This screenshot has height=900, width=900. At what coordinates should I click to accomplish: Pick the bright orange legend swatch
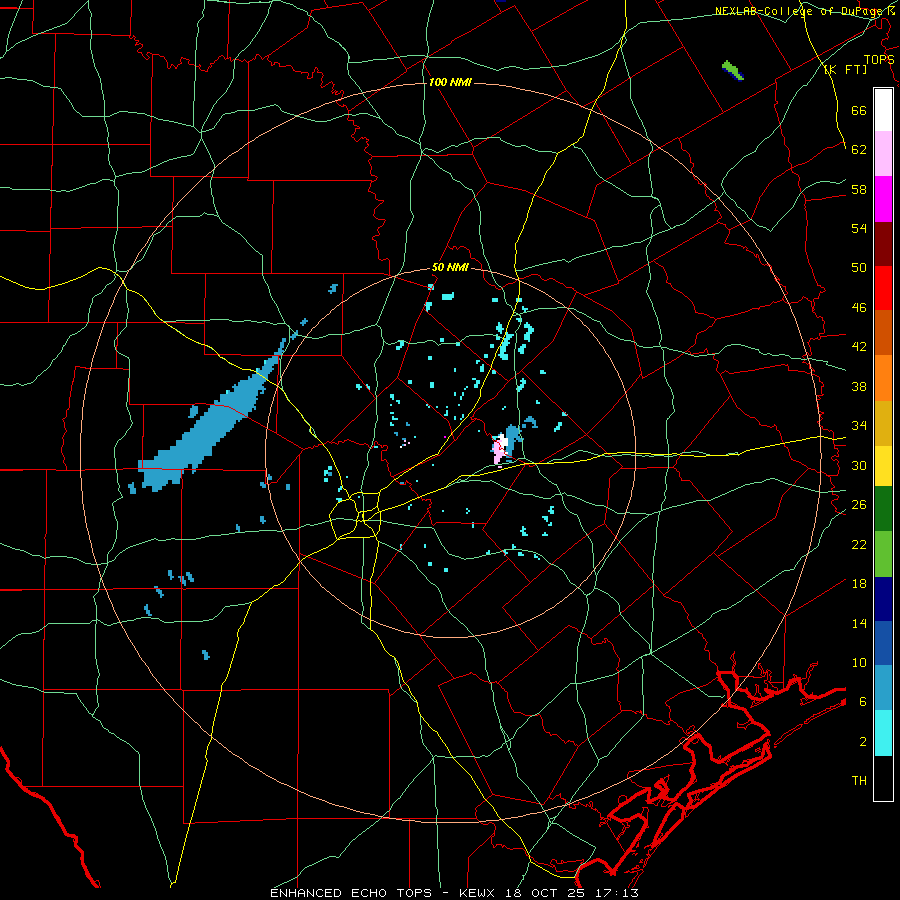click(x=883, y=378)
